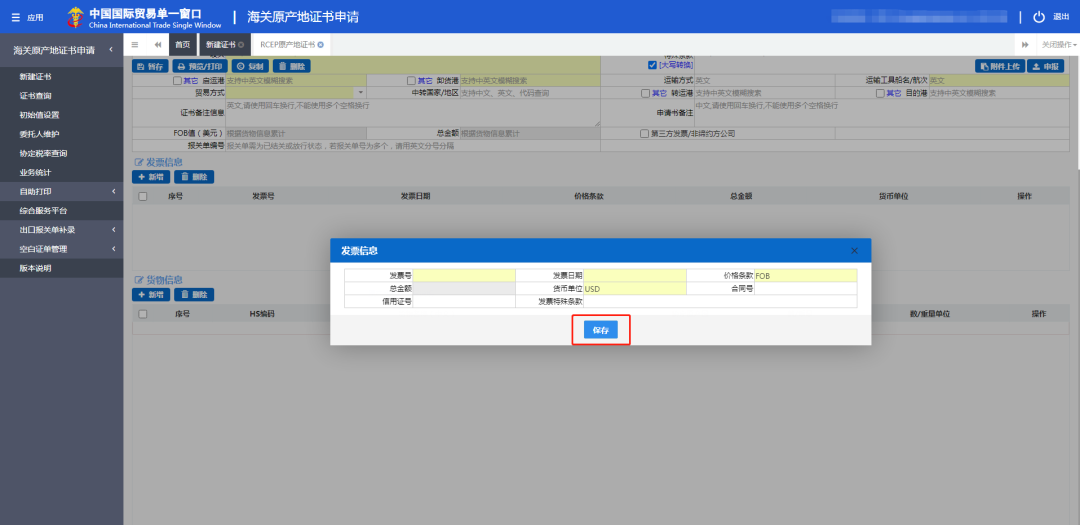Open the 应用 hamburger menu icon
The image size is (1080, 525).
click(x=15, y=17)
